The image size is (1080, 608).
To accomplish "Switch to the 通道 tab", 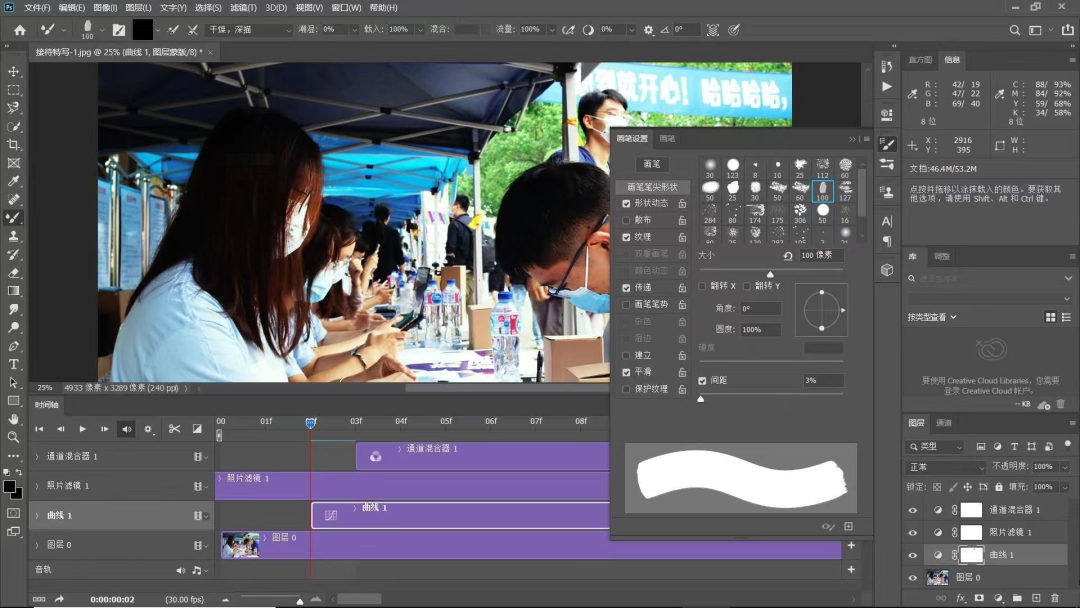I will (x=943, y=423).
